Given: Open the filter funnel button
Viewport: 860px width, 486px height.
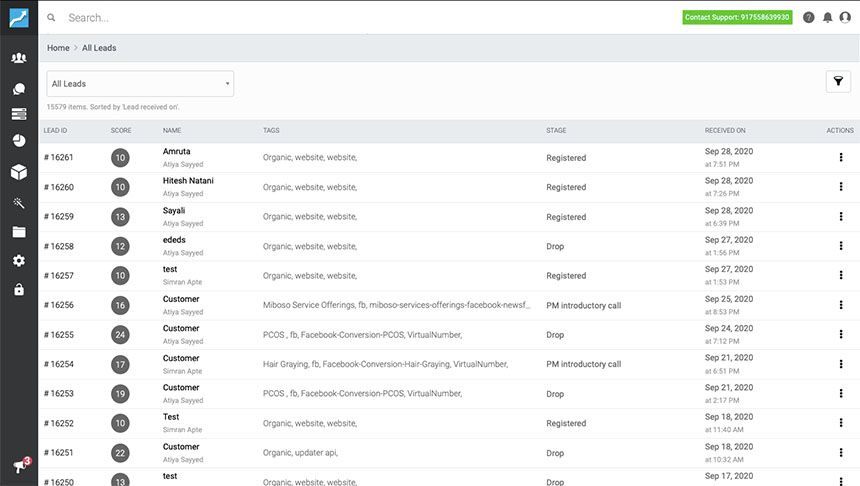Looking at the screenshot, I should click(838, 82).
